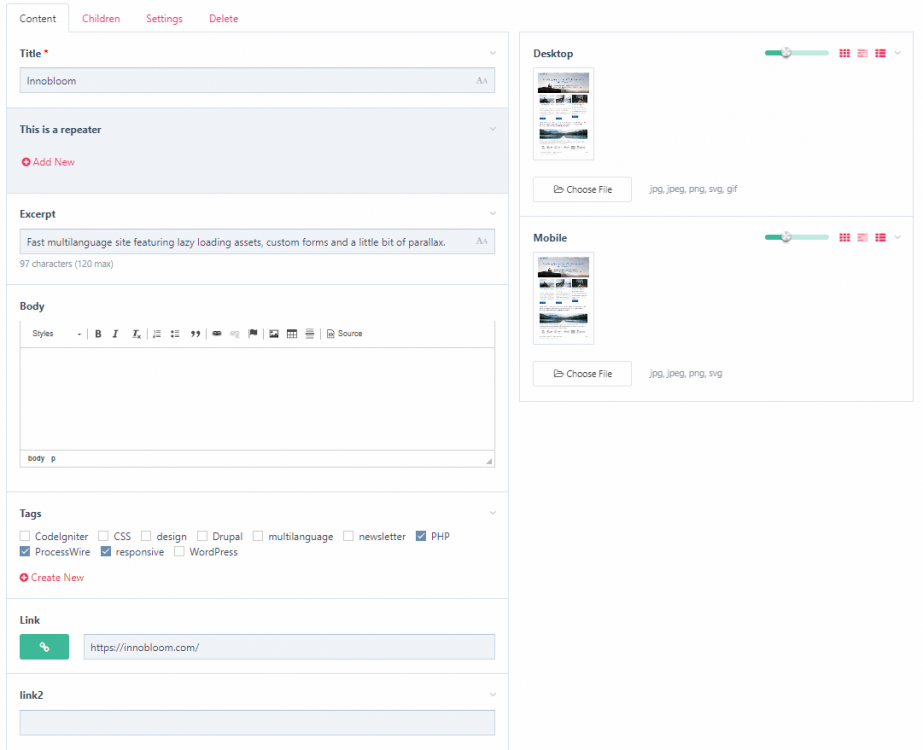Click the Create New tags link
923x750 pixels.
pos(51,577)
